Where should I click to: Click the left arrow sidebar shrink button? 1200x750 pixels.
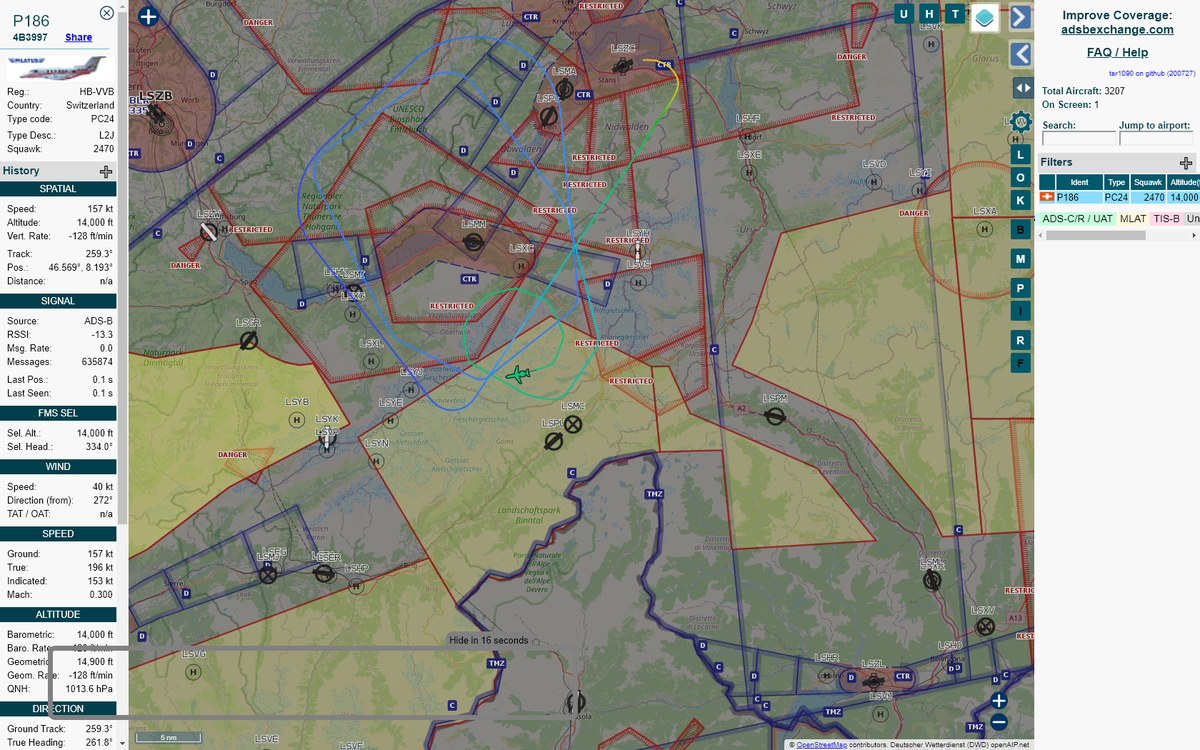1020,54
